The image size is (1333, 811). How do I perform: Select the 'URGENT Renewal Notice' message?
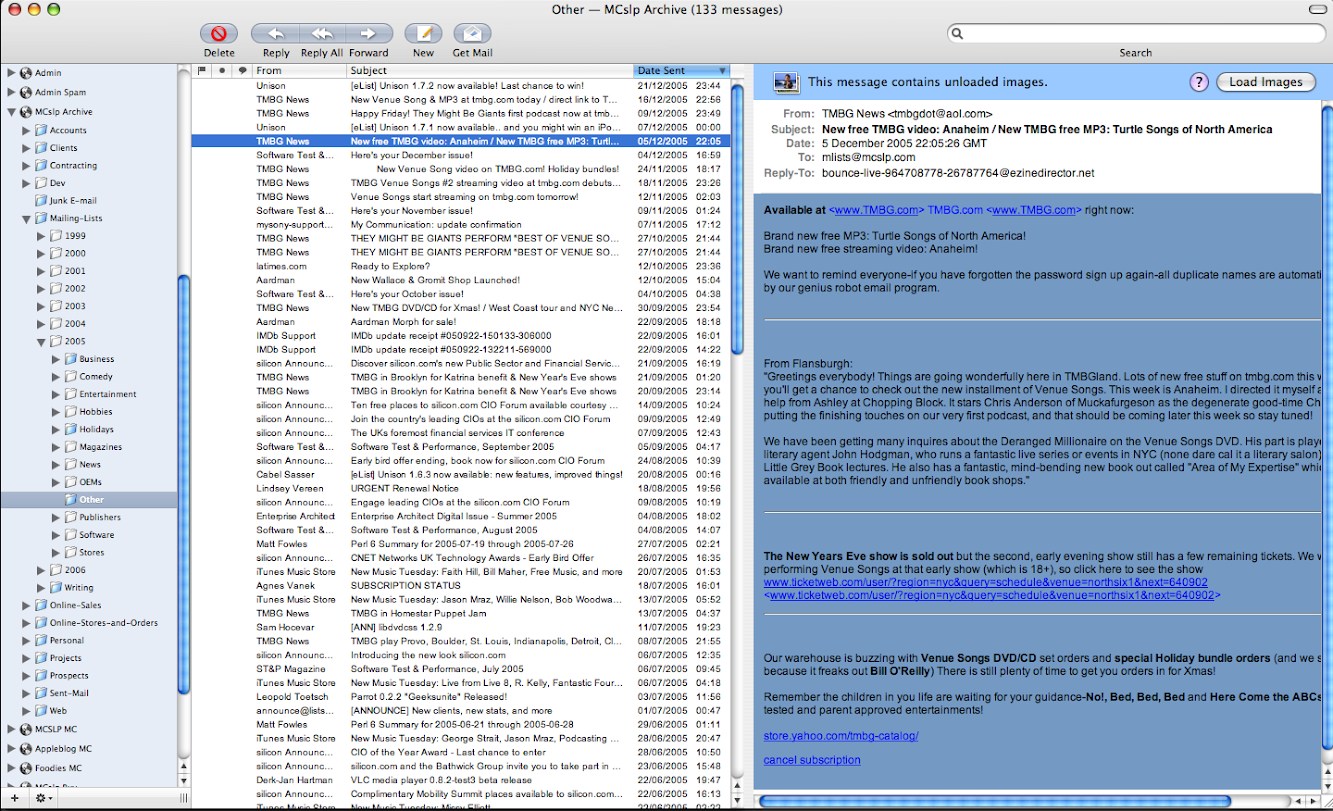[x=461, y=489]
